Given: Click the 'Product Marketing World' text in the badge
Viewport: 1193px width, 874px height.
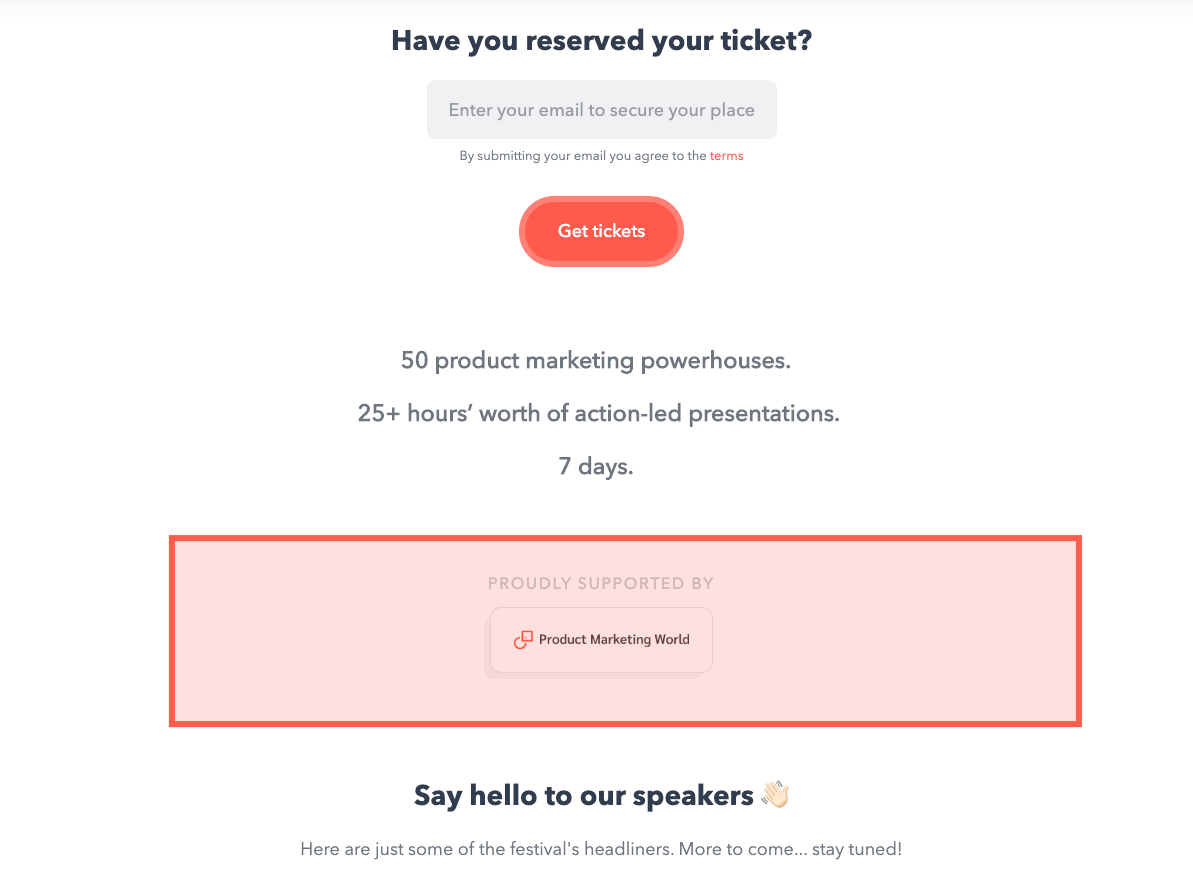Looking at the screenshot, I should [614, 640].
